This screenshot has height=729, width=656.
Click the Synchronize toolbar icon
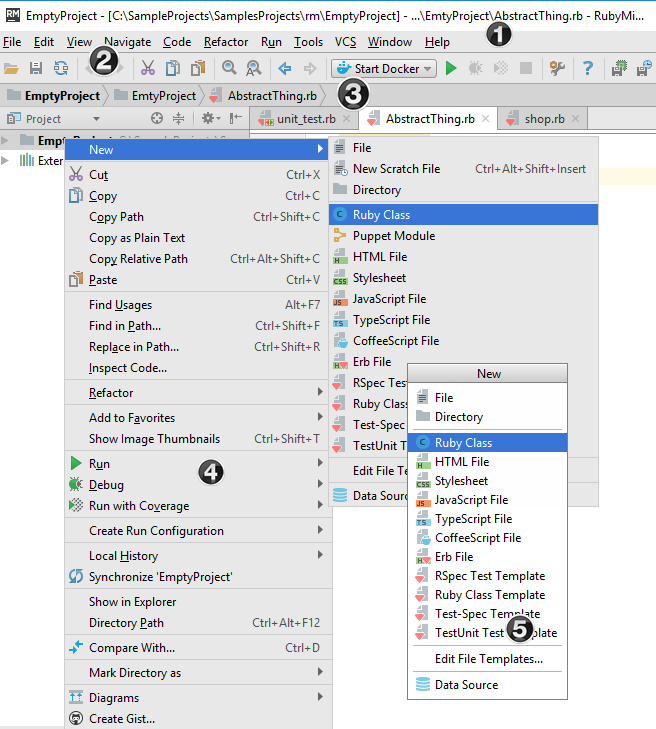(x=60, y=69)
